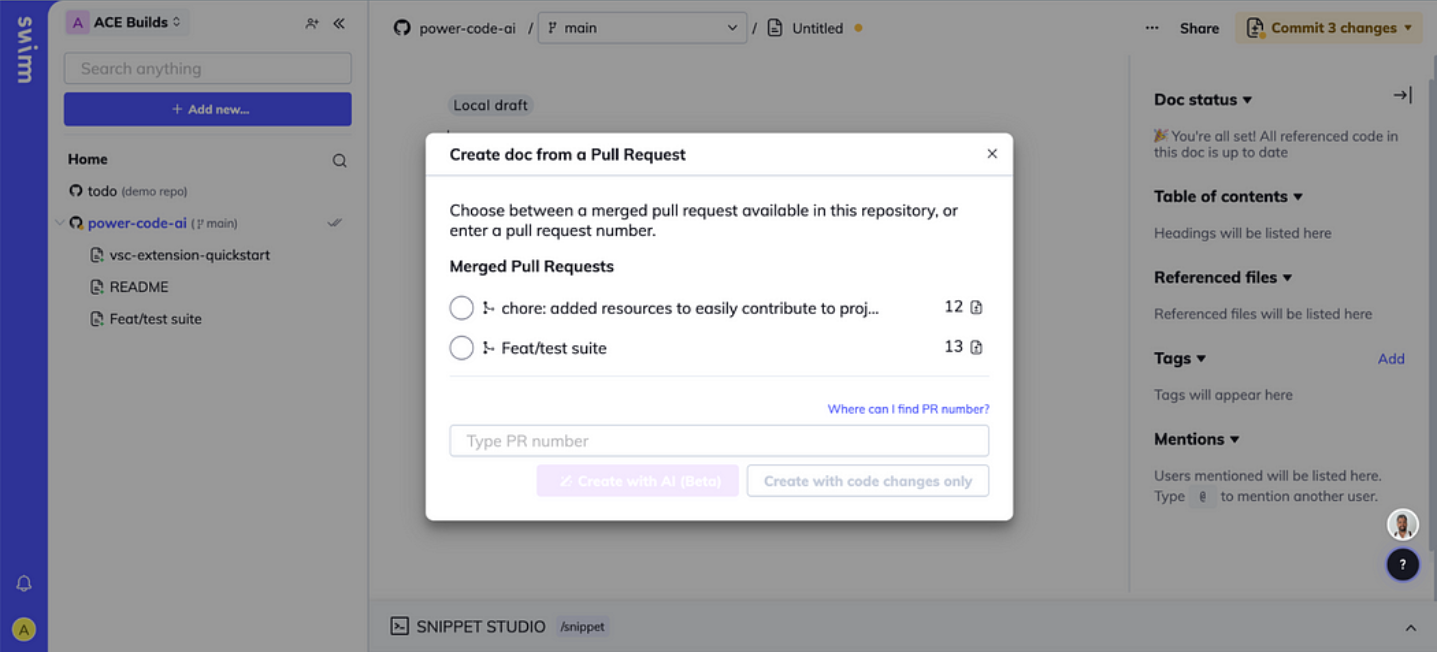The height and width of the screenshot is (652, 1437).
Task: Open the help question mark button
Action: (x=1402, y=565)
